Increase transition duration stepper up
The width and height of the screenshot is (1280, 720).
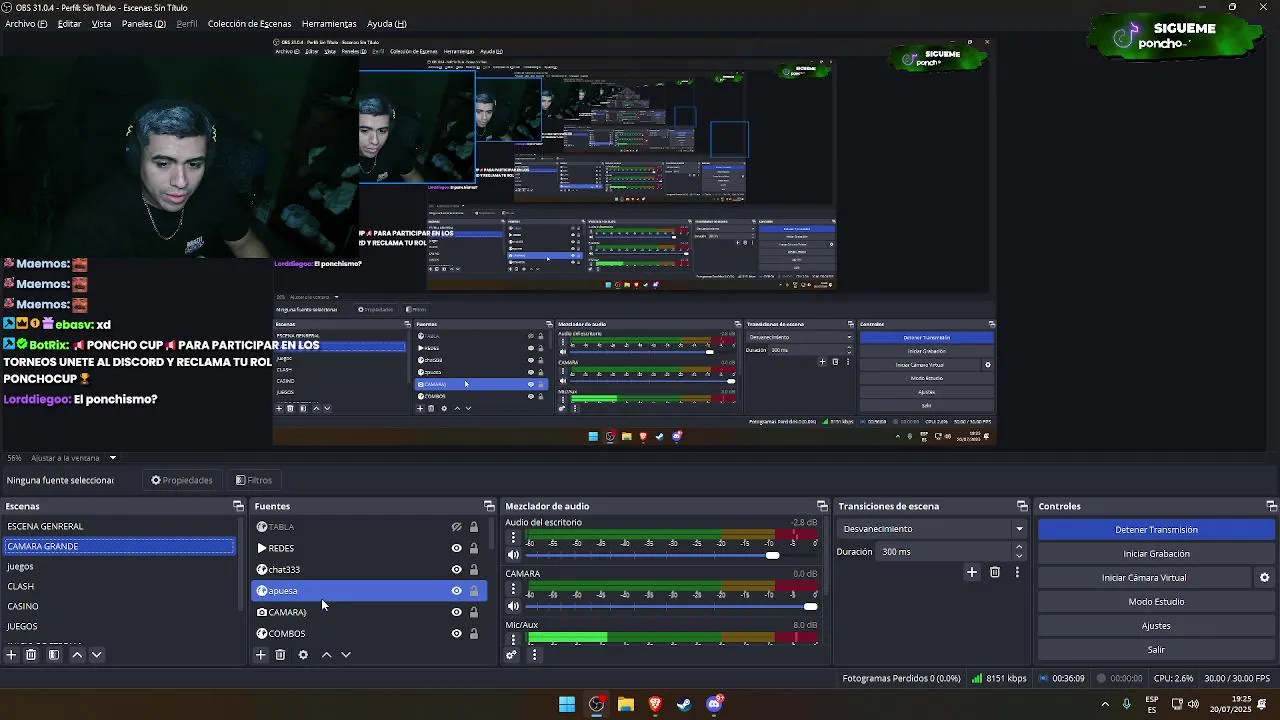(1019, 547)
